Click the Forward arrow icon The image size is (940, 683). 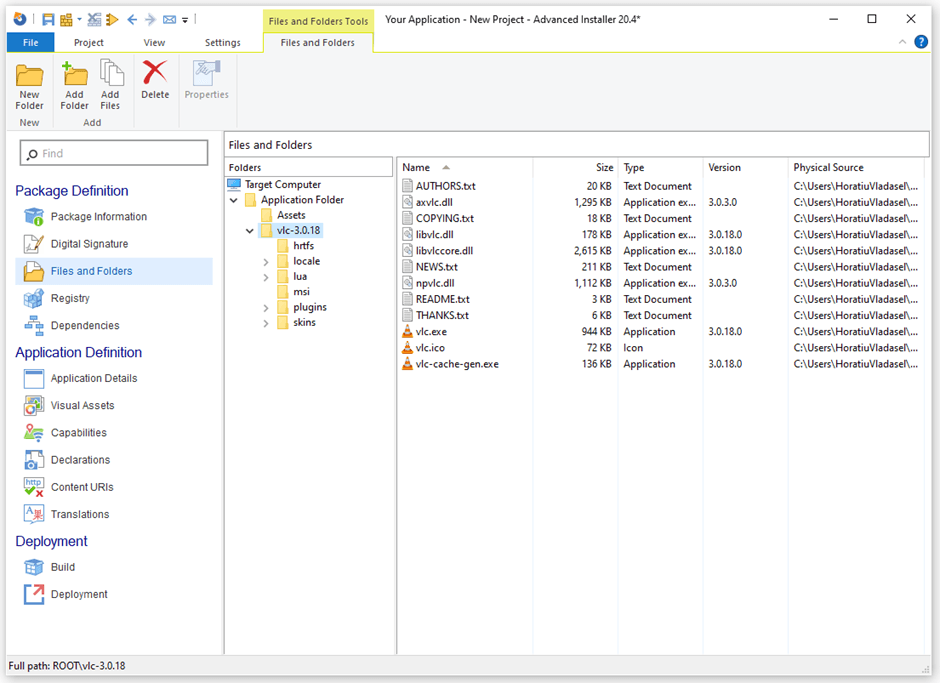150,20
